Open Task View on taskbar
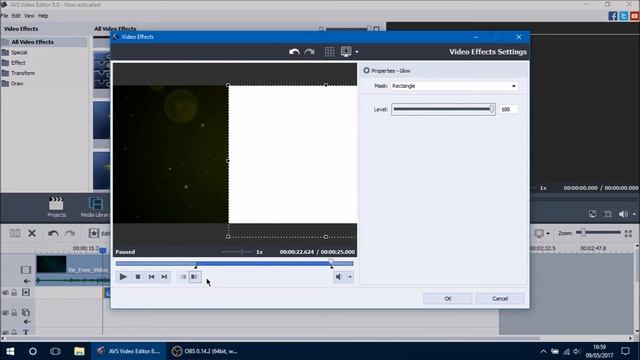The image size is (640, 360). click(x=56, y=351)
